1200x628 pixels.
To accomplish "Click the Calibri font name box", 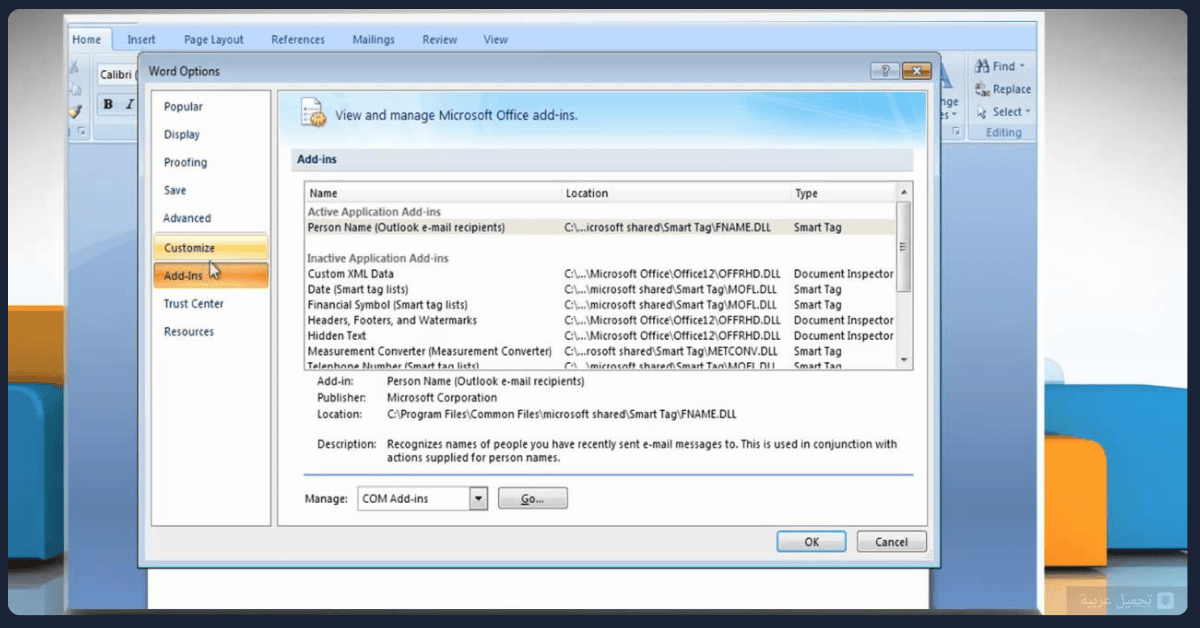I will coord(117,75).
